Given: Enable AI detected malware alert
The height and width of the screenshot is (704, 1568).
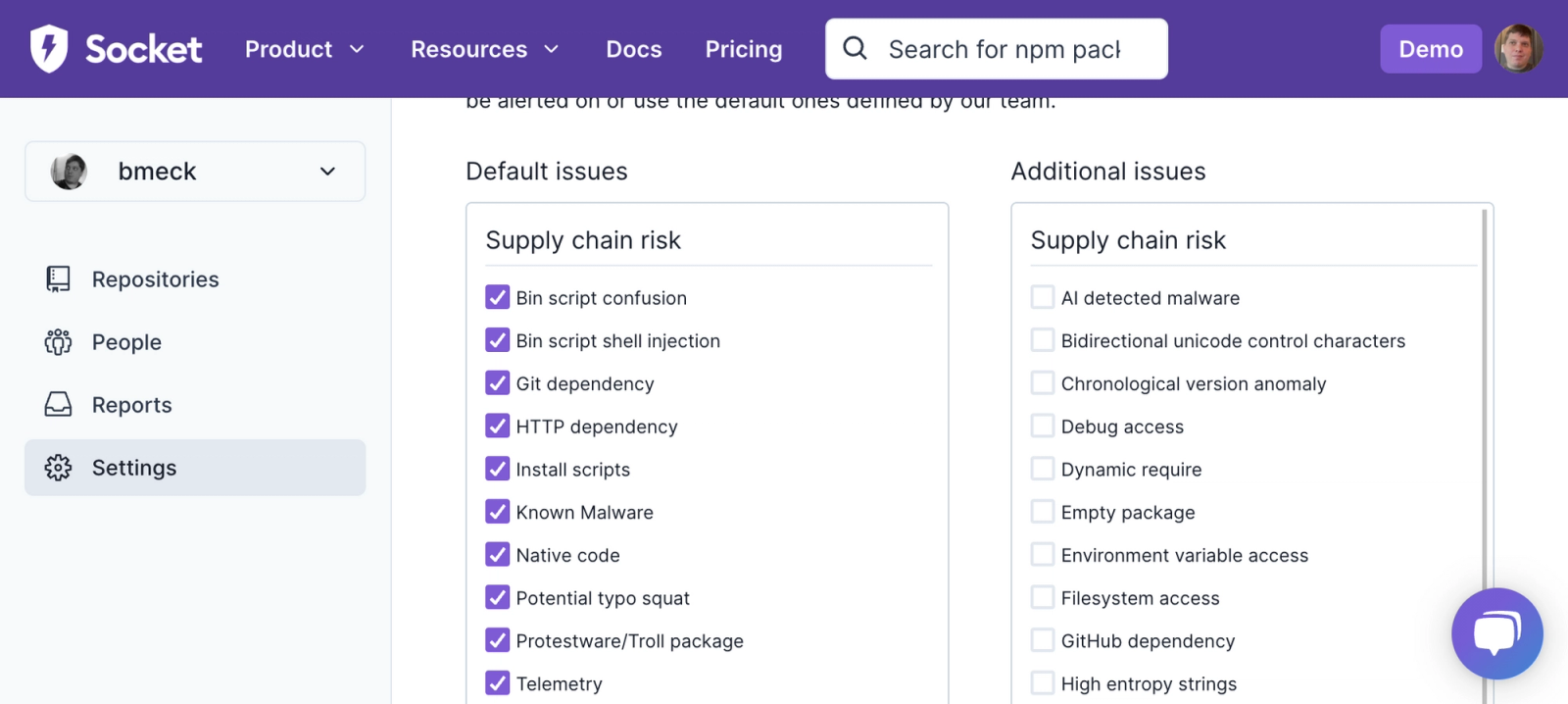Looking at the screenshot, I should (1043, 297).
